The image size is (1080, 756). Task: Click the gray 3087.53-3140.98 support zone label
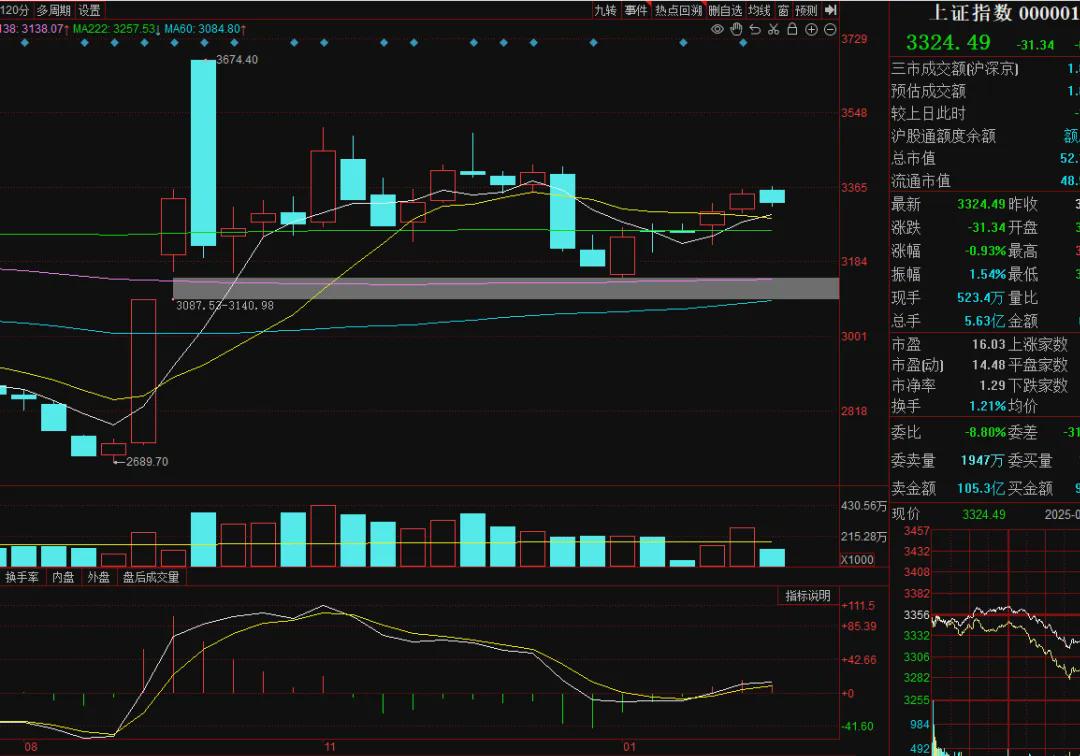[225, 305]
